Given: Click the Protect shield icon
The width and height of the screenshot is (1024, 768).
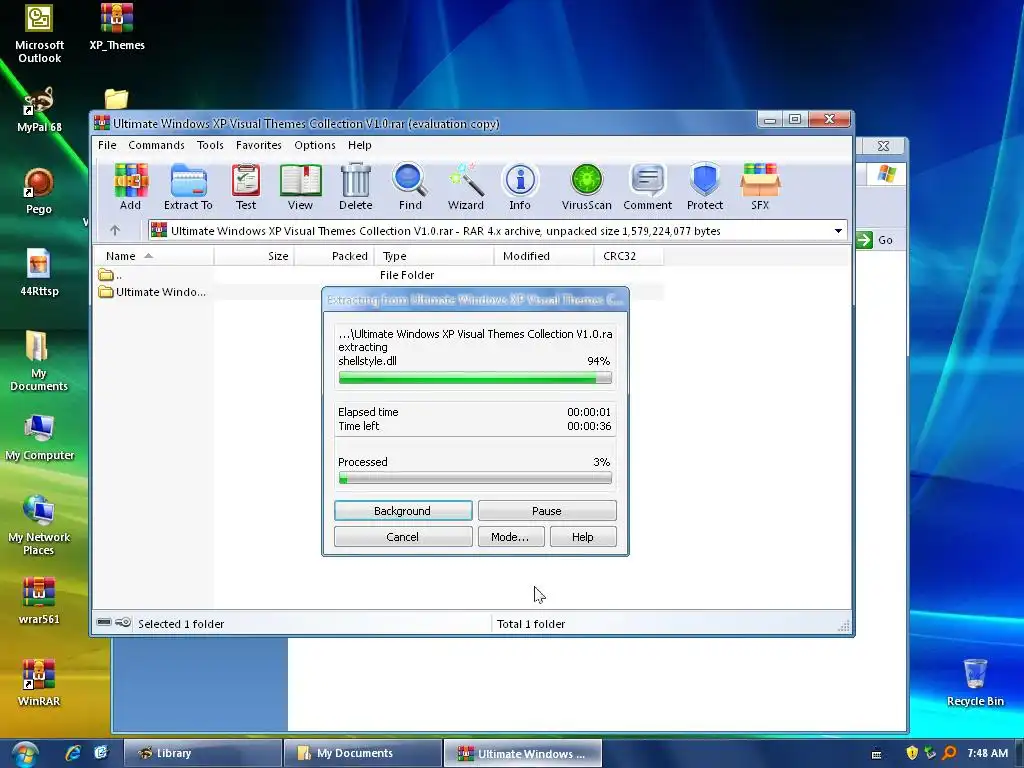Looking at the screenshot, I should coord(705,187).
